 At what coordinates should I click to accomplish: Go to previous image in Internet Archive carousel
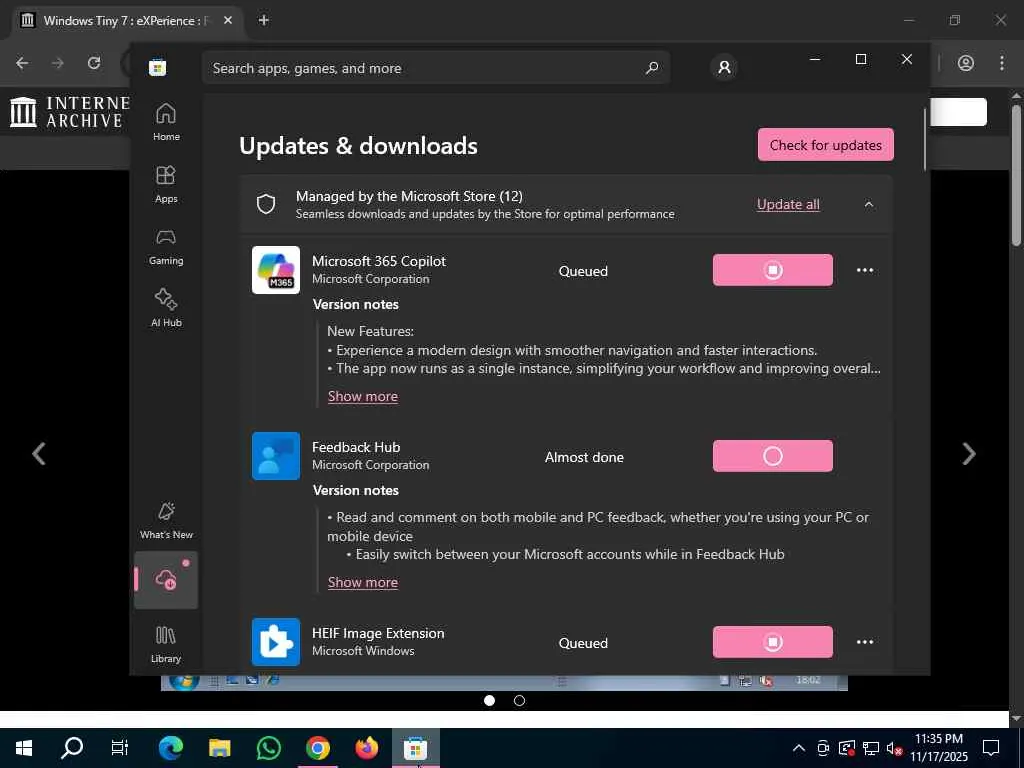tap(39, 454)
